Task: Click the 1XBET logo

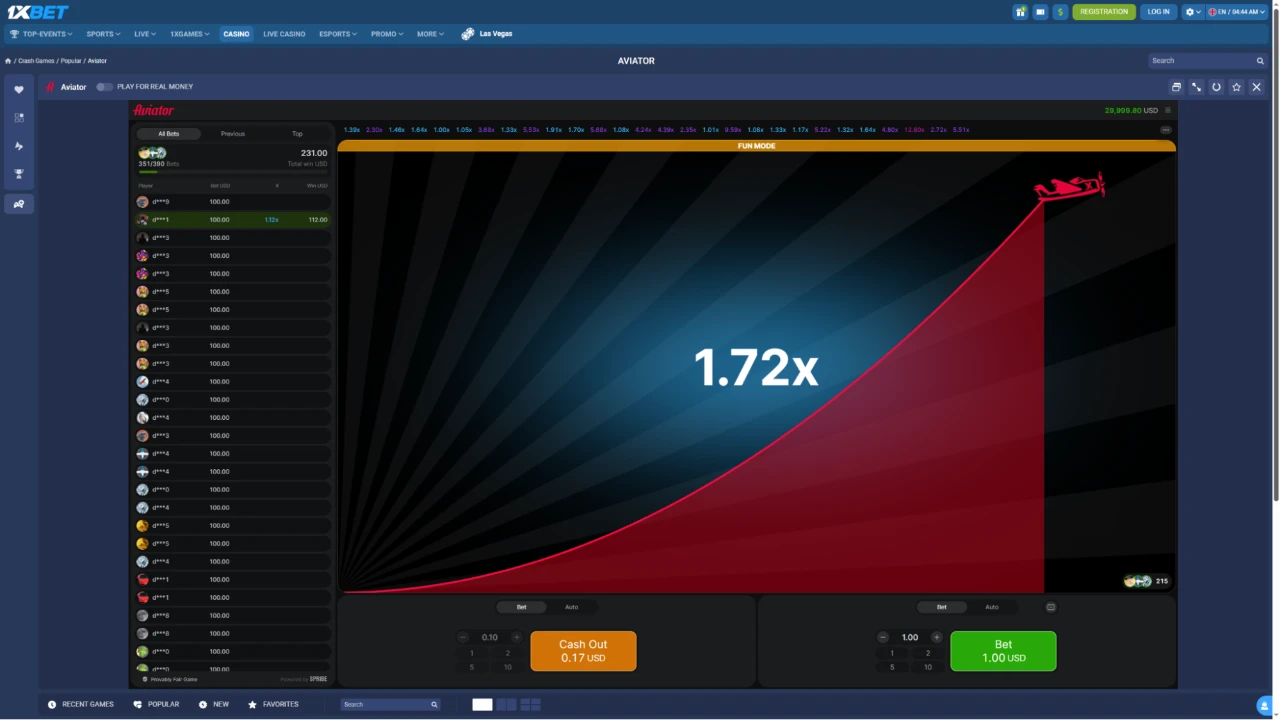Action: (x=38, y=12)
